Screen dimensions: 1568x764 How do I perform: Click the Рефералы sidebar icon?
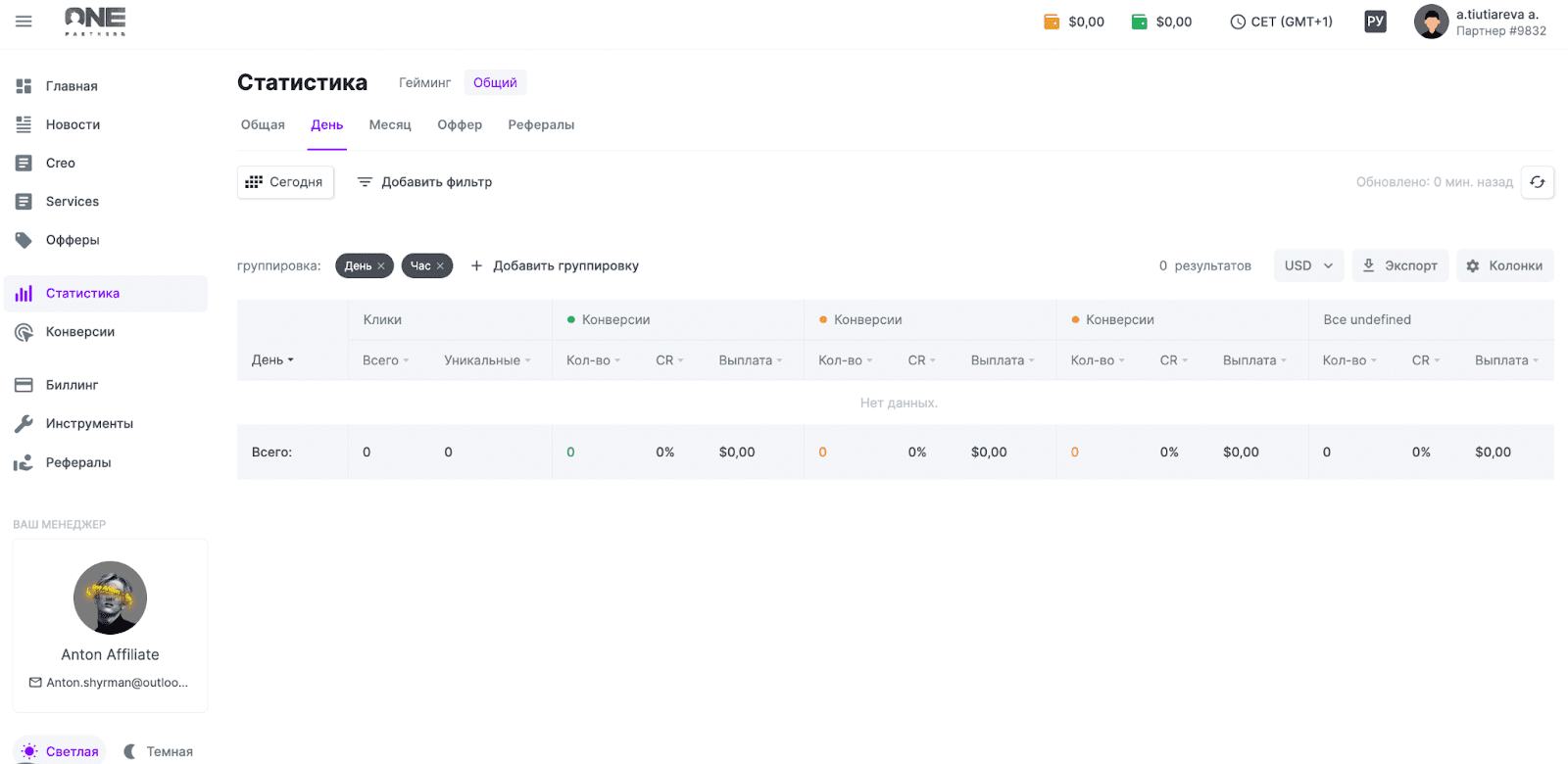[24, 462]
